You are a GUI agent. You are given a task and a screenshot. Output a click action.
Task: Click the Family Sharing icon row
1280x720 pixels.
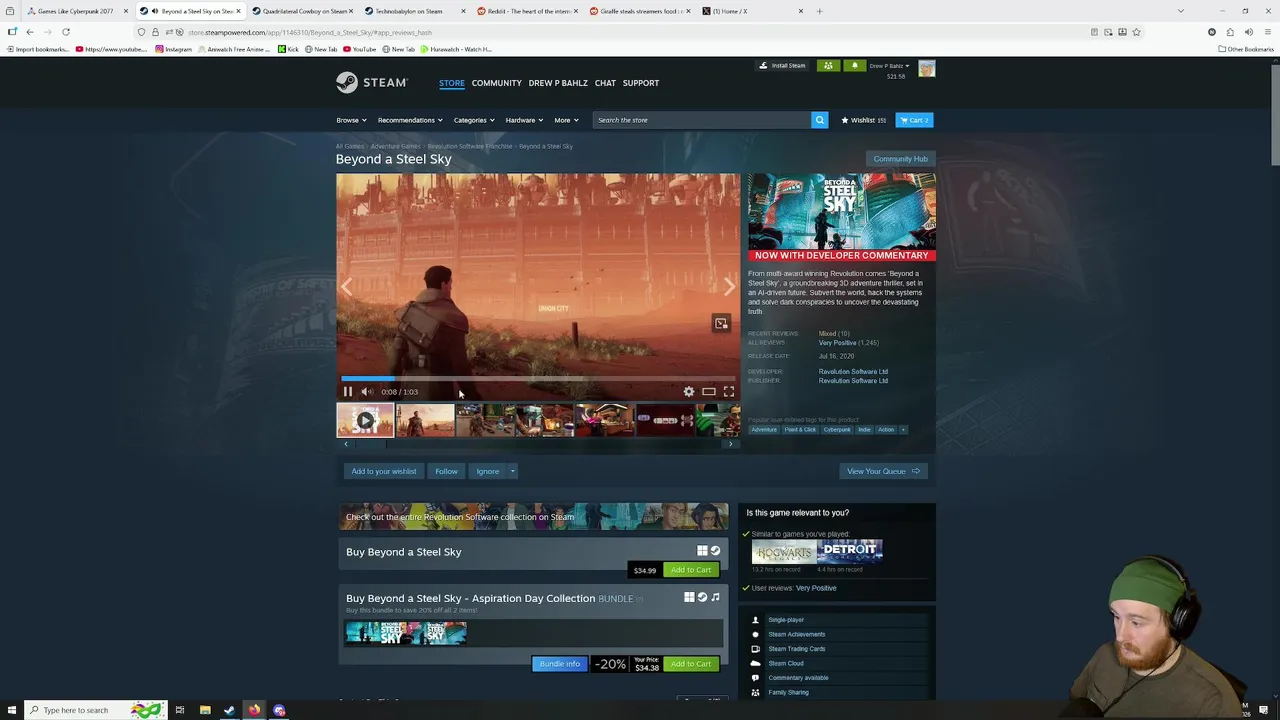838,692
